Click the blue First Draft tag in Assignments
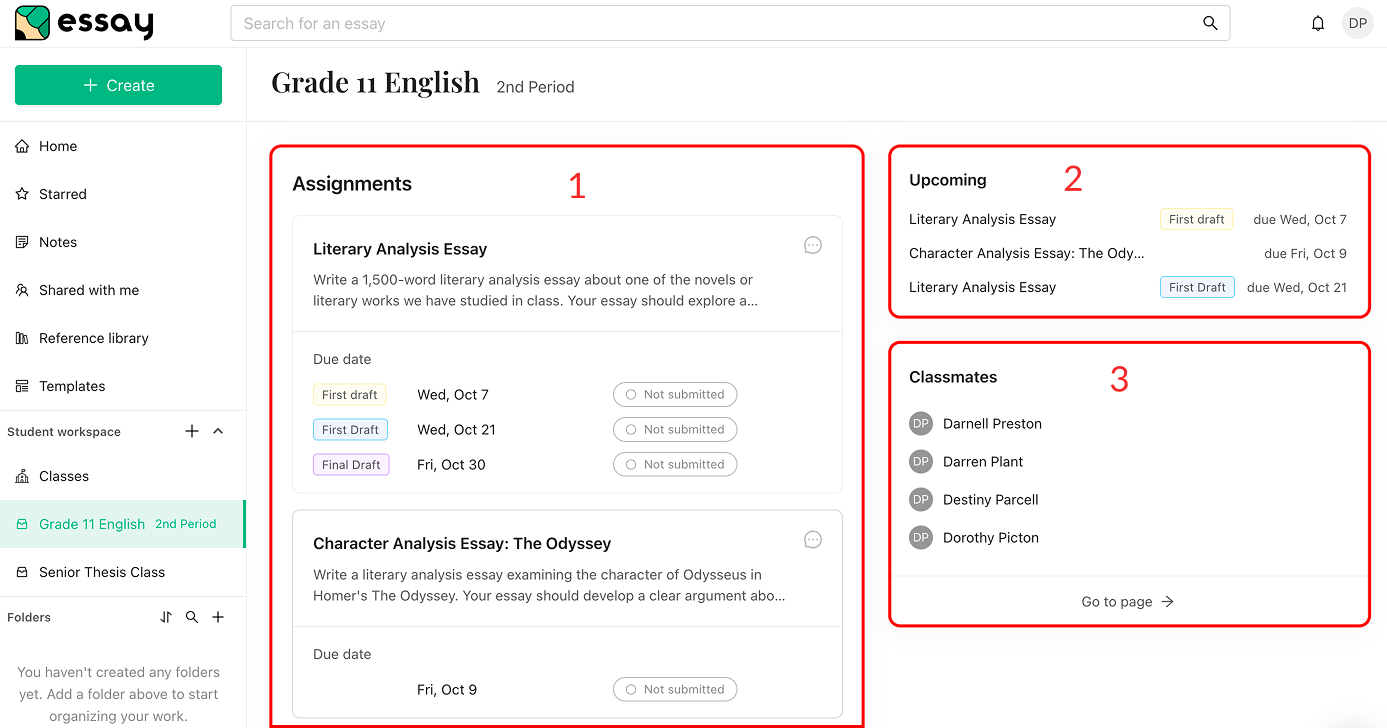This screenshot has height=728, width=1387. (x=350, y=430)
